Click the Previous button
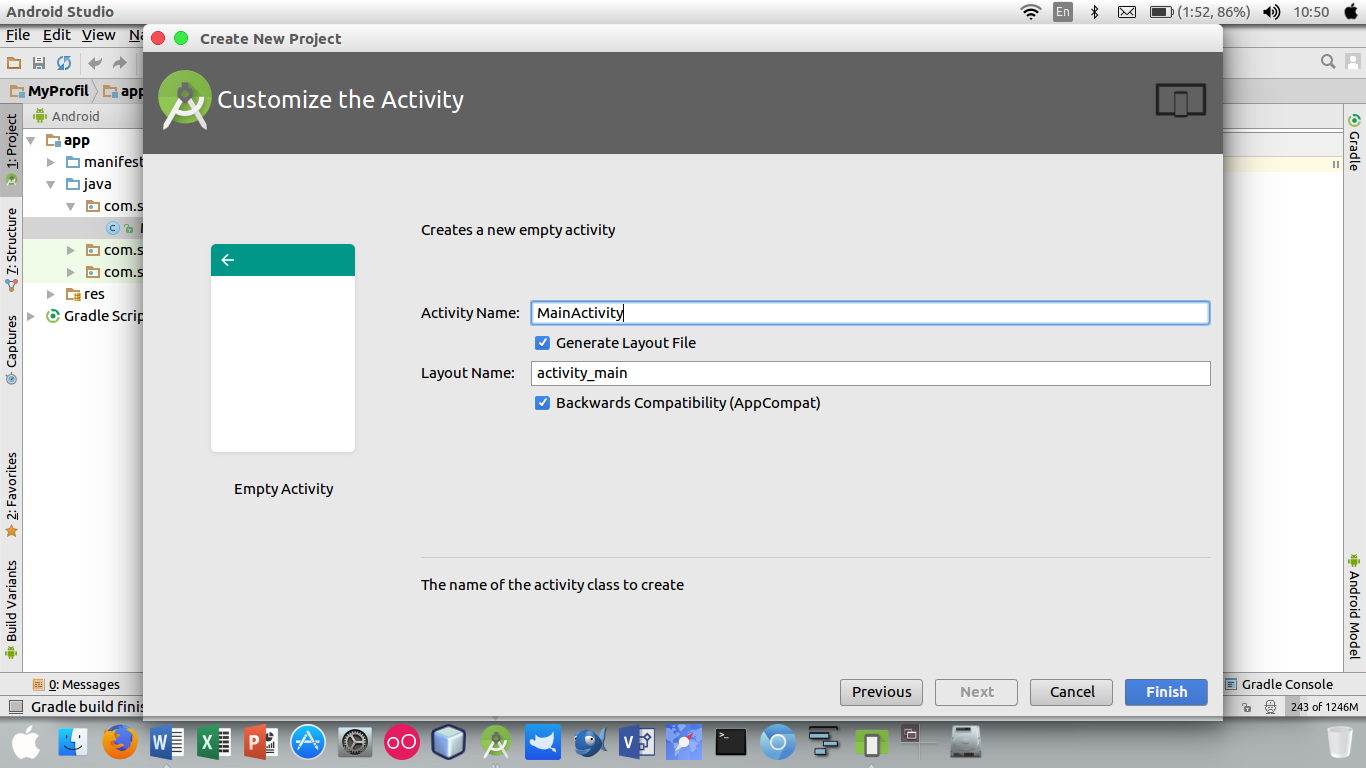 (x=881, y=692)
